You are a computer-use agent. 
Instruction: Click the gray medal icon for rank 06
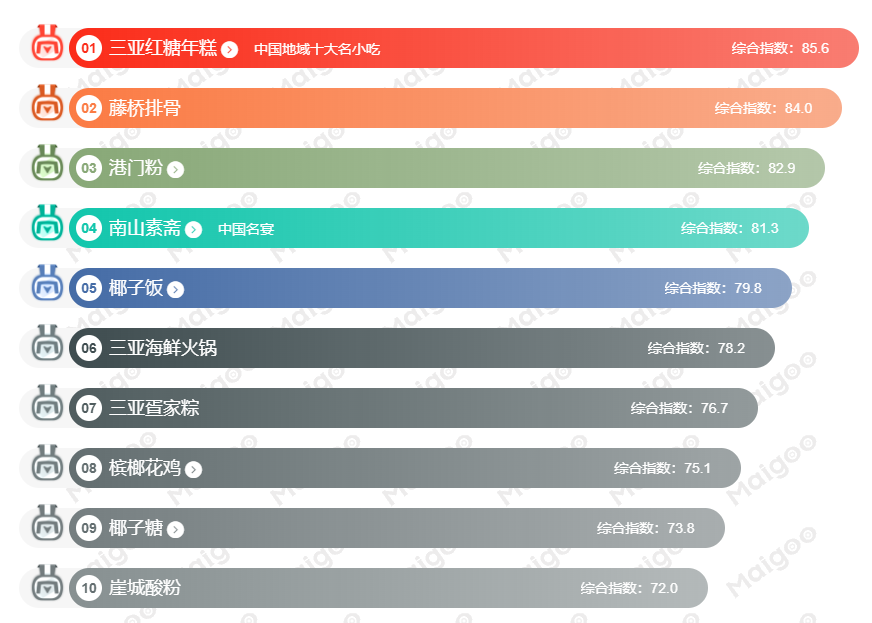point(46,346)
